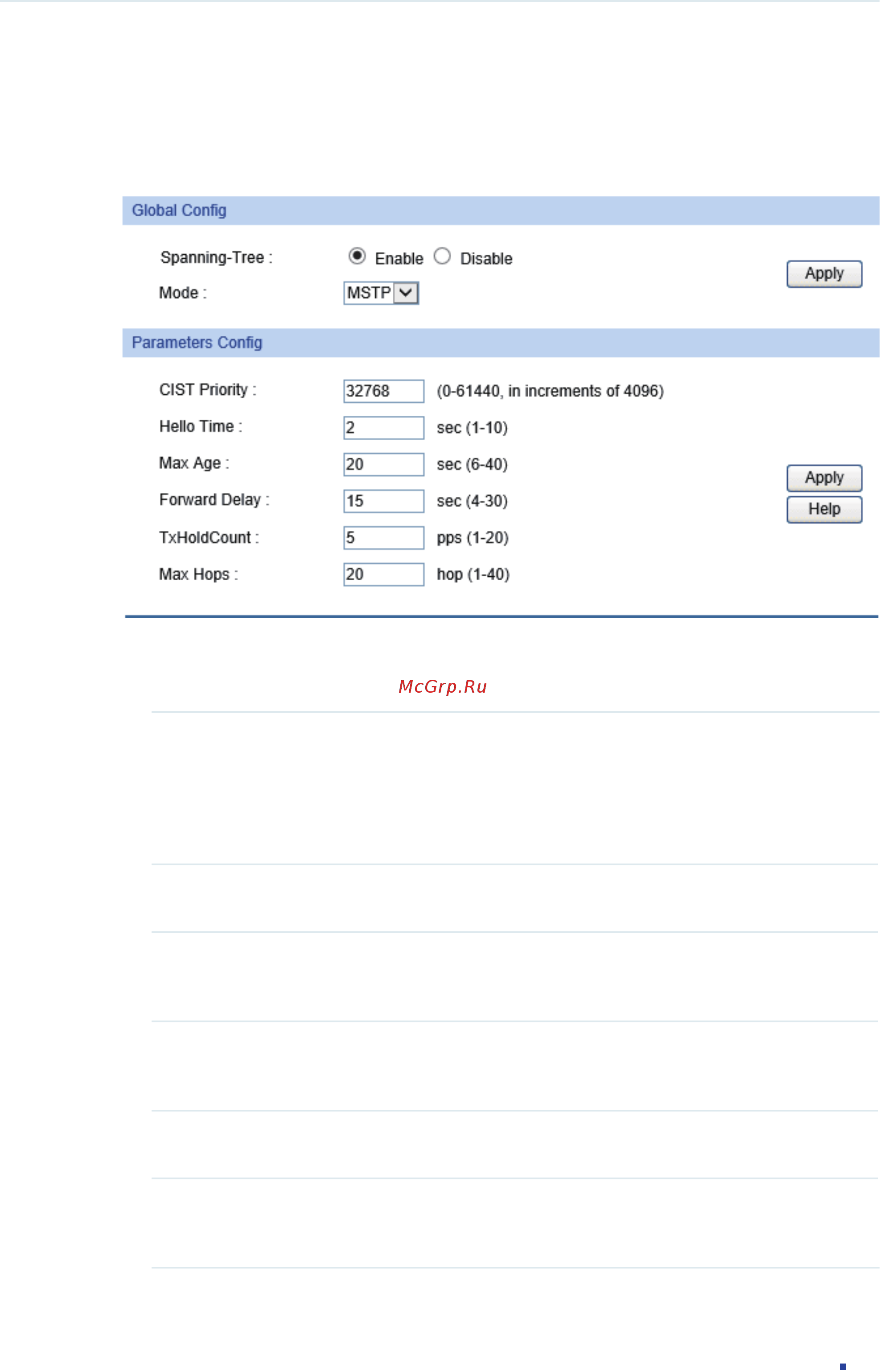
Task: Click the 'Spanning-Tree :' label
Action: pos(217,258)
